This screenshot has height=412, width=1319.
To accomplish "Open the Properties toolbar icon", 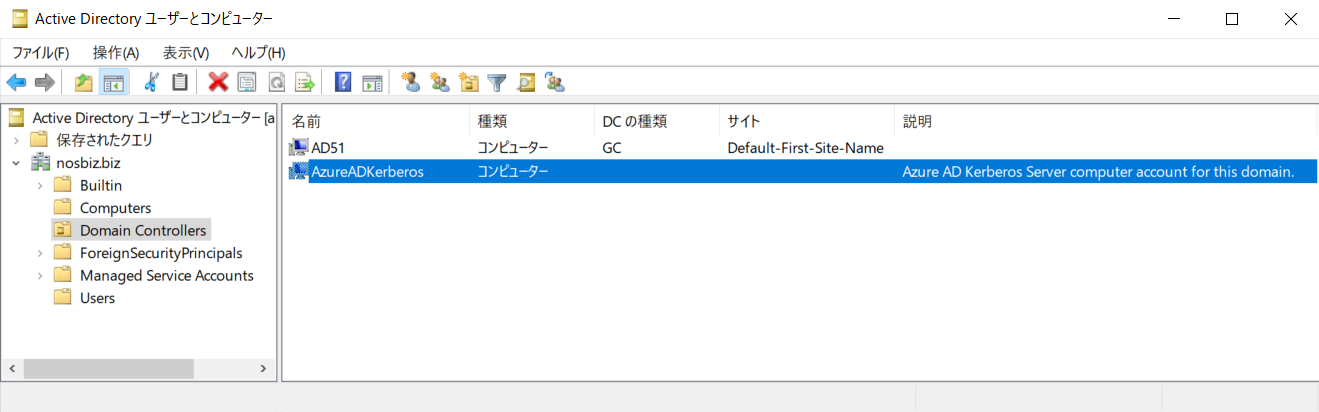I will click(x=247, y=82).
